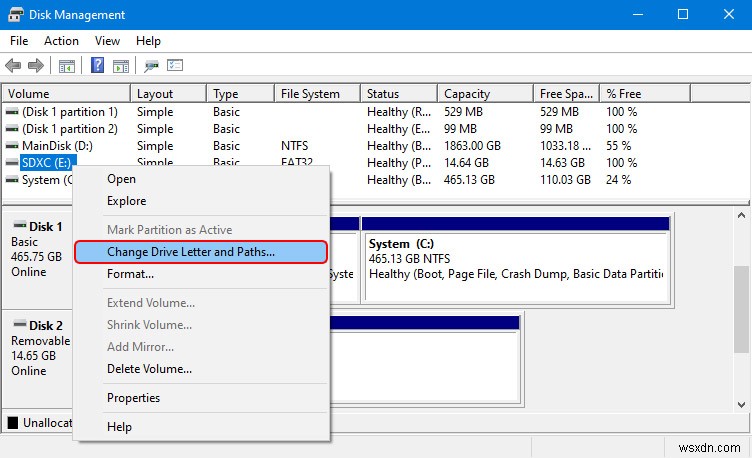Click the checklist Properties toolbar icon
The height and width of the screenshot is (458, 752).
pos(175,66)
